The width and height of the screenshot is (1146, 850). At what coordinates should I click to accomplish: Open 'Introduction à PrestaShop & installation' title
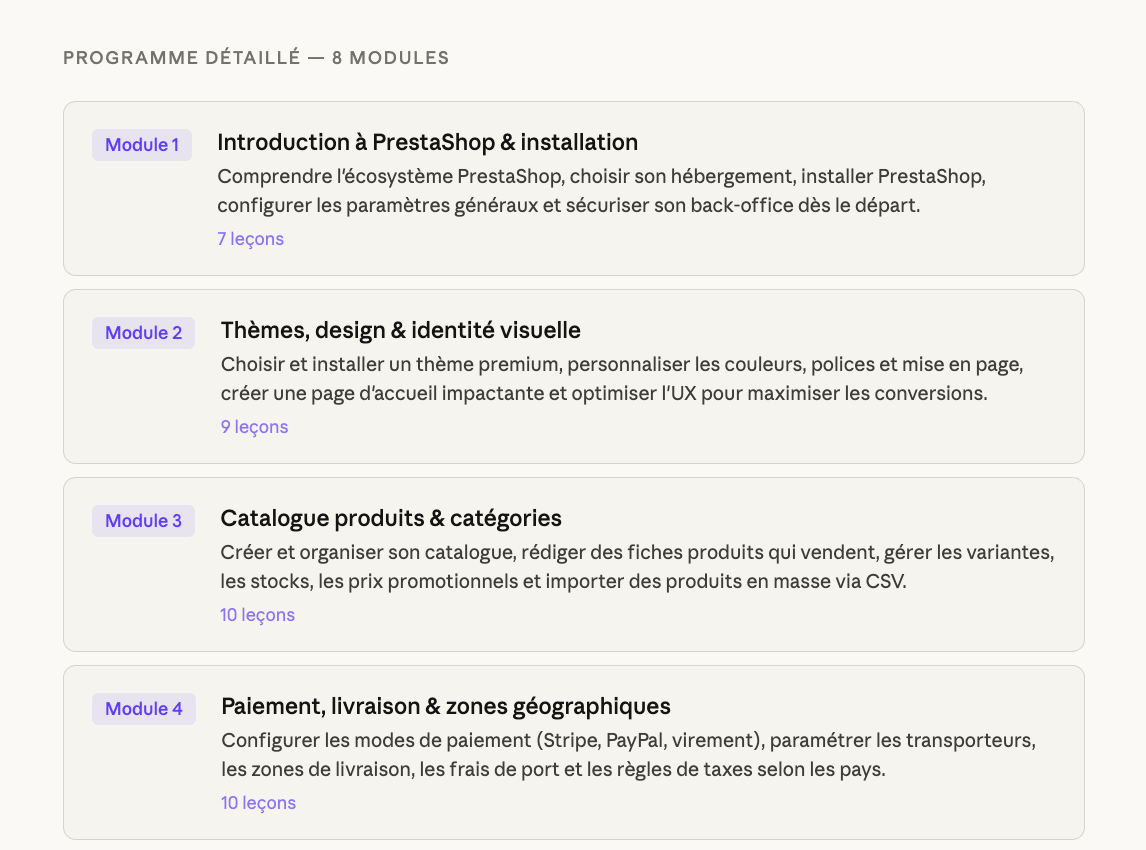point(427,142)
